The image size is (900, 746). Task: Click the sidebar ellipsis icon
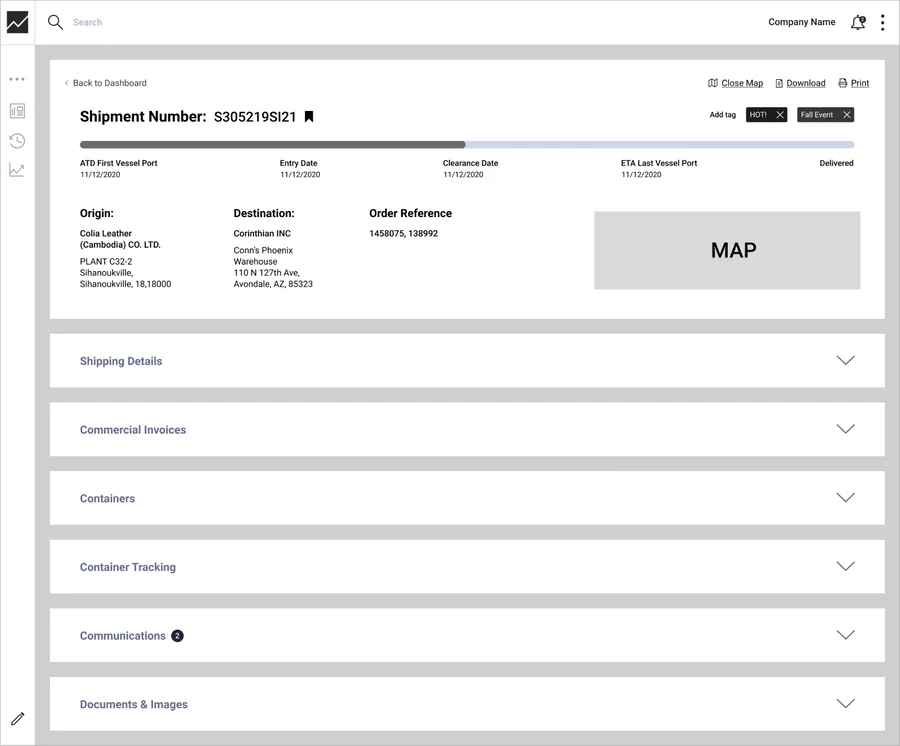[x=17, y=79]
